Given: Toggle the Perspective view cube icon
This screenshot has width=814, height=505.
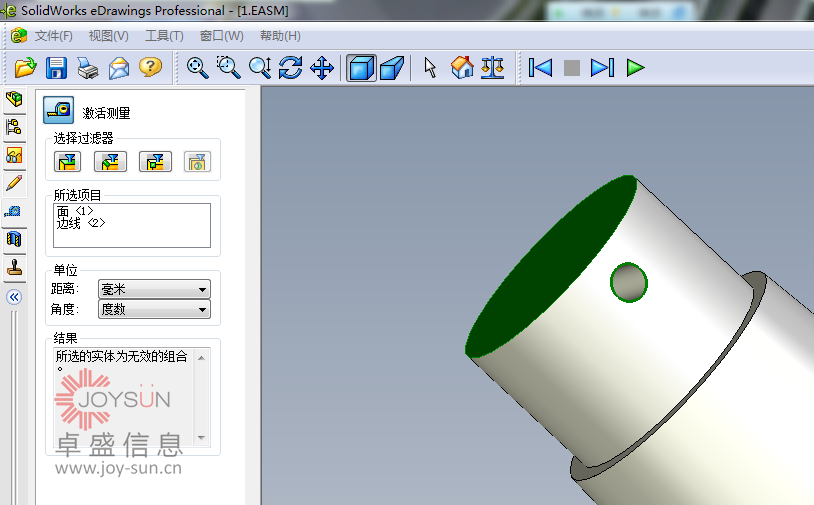Looking at the screenshot, I should (392, 67).
